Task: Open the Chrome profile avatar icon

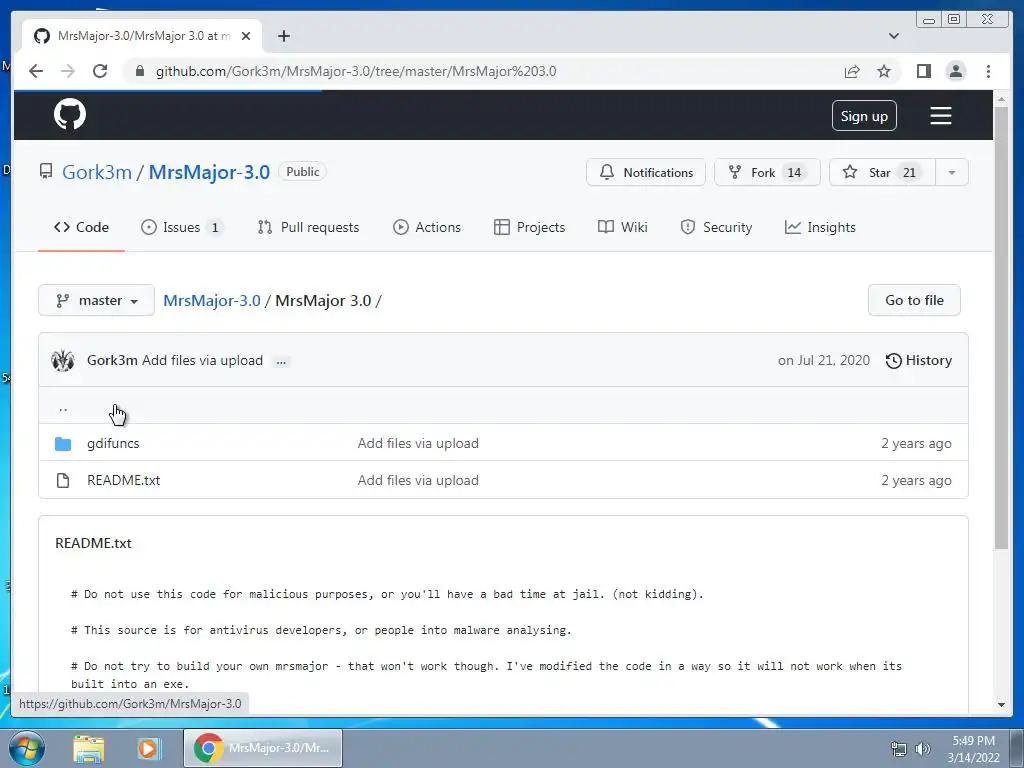Action: tap(955, 71)
